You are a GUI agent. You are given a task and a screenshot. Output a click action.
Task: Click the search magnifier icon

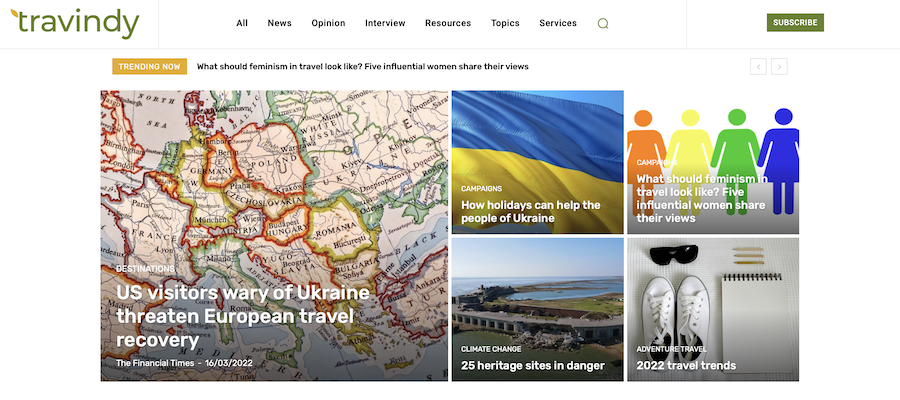tap(602, 23)
